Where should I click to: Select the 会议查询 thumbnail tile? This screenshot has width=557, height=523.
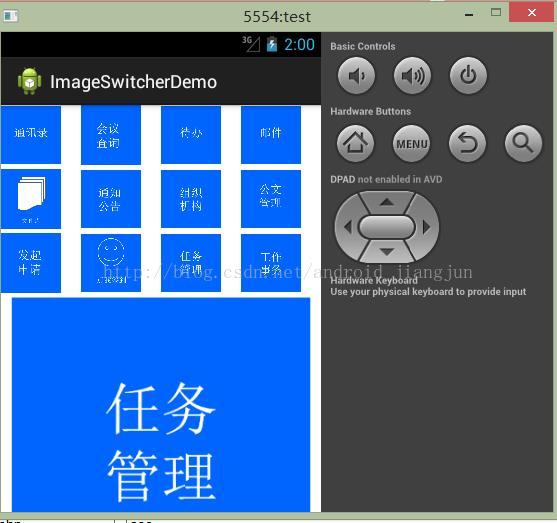pos(111,135)
